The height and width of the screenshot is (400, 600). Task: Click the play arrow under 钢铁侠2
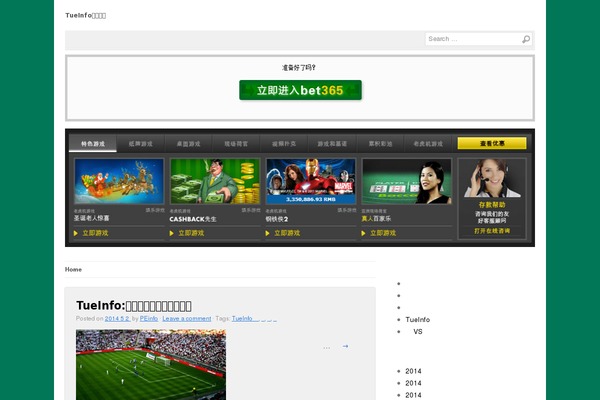tap(267, 233)
